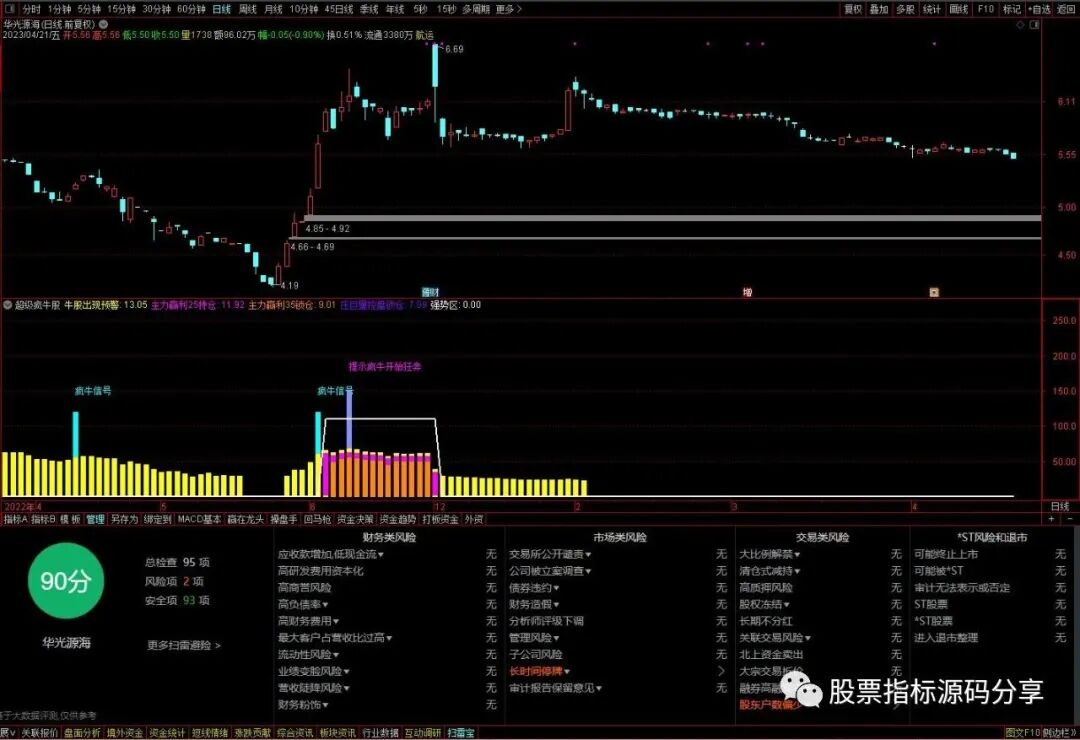Click the 增 event marker on chart
The image size is (1080, 740).
pyautogui.click(x=747, y=292)
